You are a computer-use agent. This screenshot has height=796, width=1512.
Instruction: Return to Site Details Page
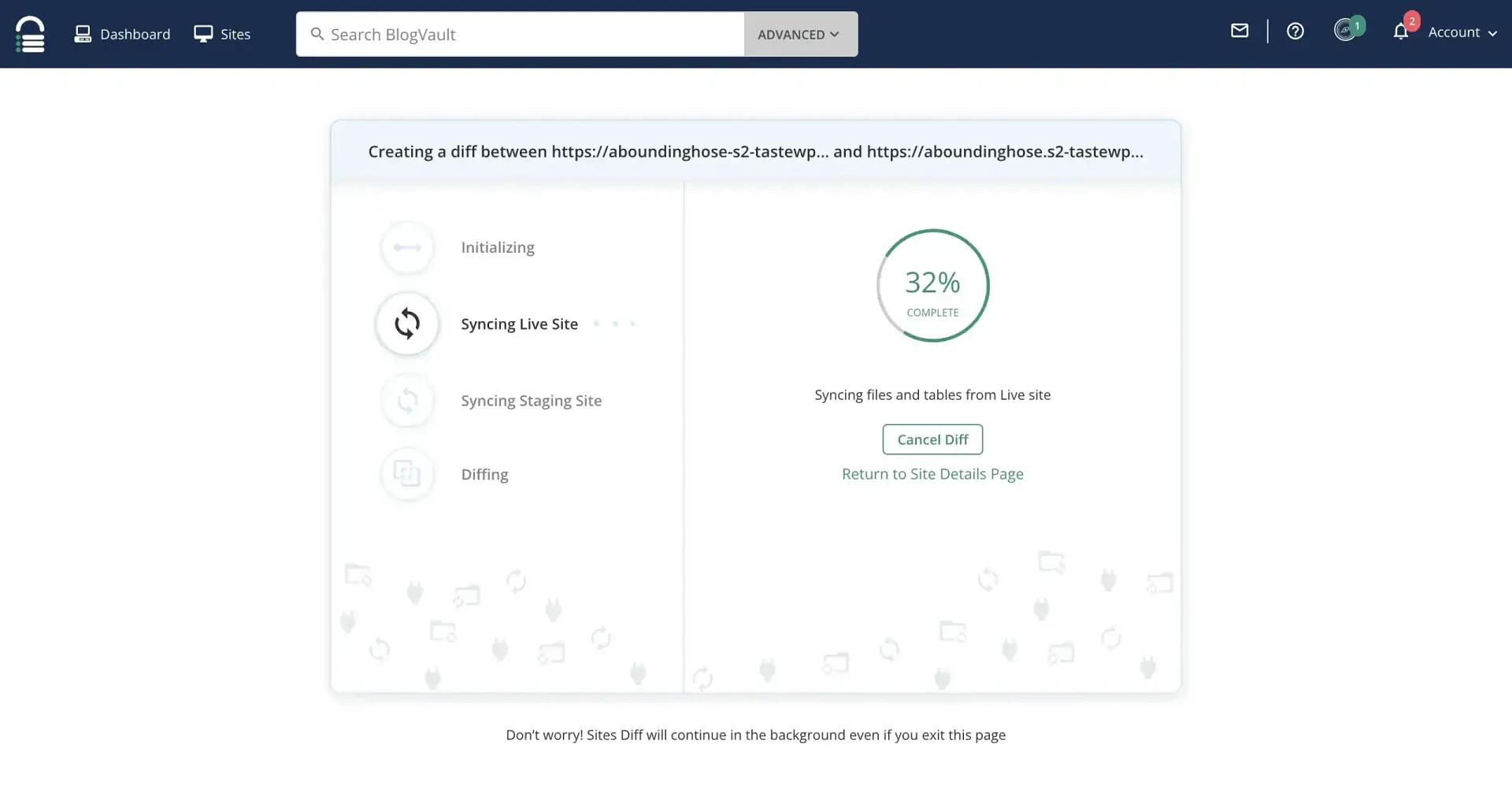(x=932, y=473)
